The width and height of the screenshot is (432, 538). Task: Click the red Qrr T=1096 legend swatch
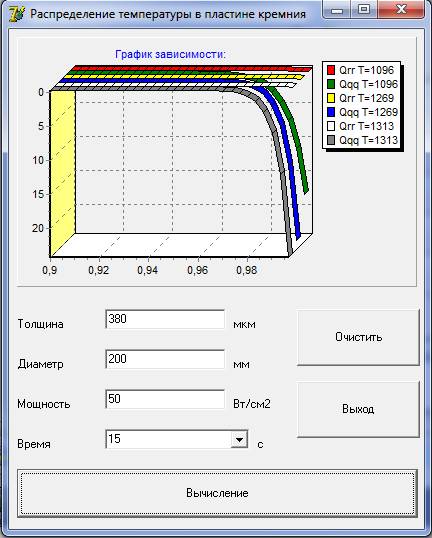tap(331, 70)
